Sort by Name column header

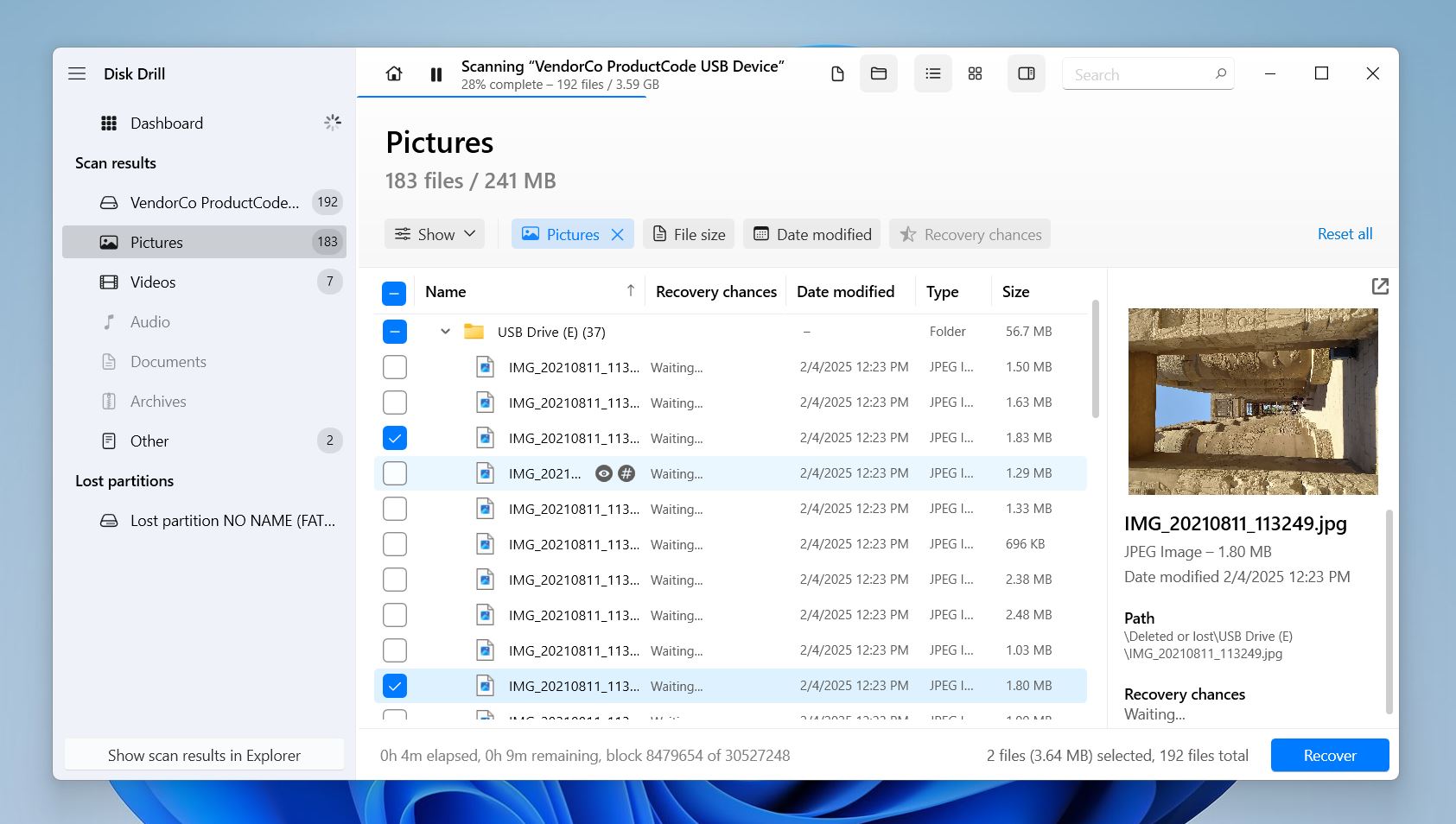click(445, 292)
